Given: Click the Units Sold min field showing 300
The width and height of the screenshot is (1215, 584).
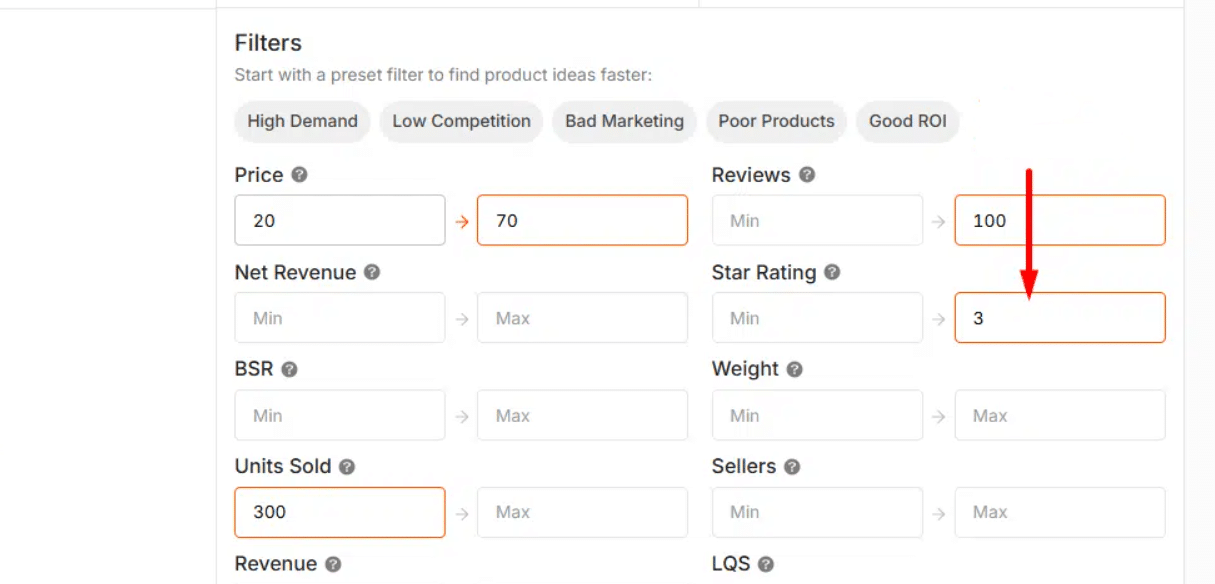Looking at the screenshot, I should click(339, 512).
